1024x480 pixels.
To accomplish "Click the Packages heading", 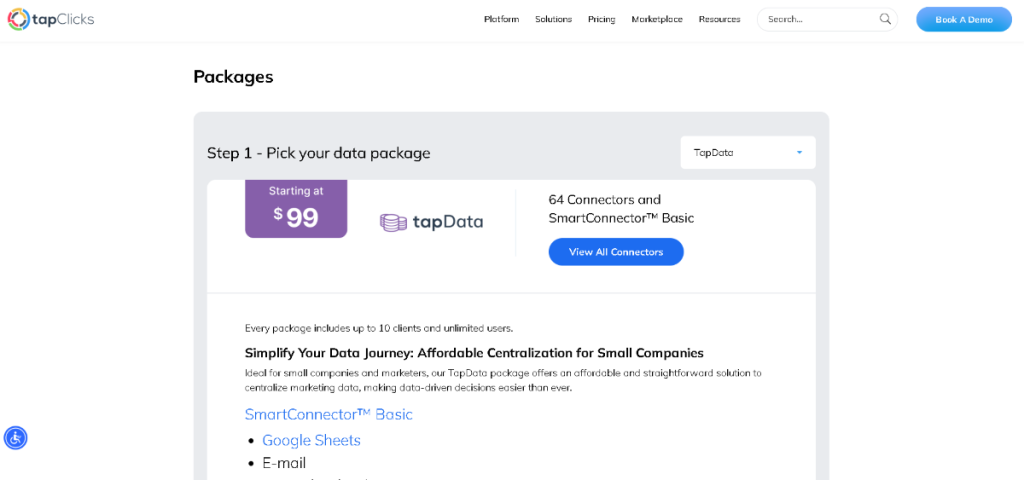I will [x=233, y=77].
